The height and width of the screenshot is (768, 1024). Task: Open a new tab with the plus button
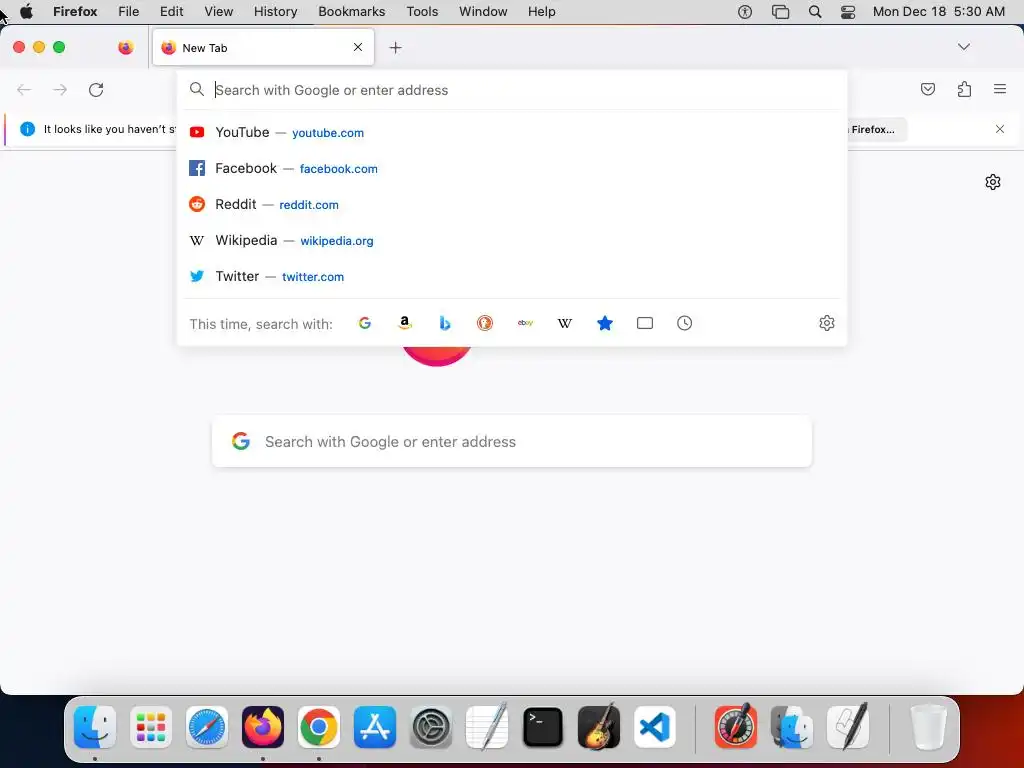[395, 48]
